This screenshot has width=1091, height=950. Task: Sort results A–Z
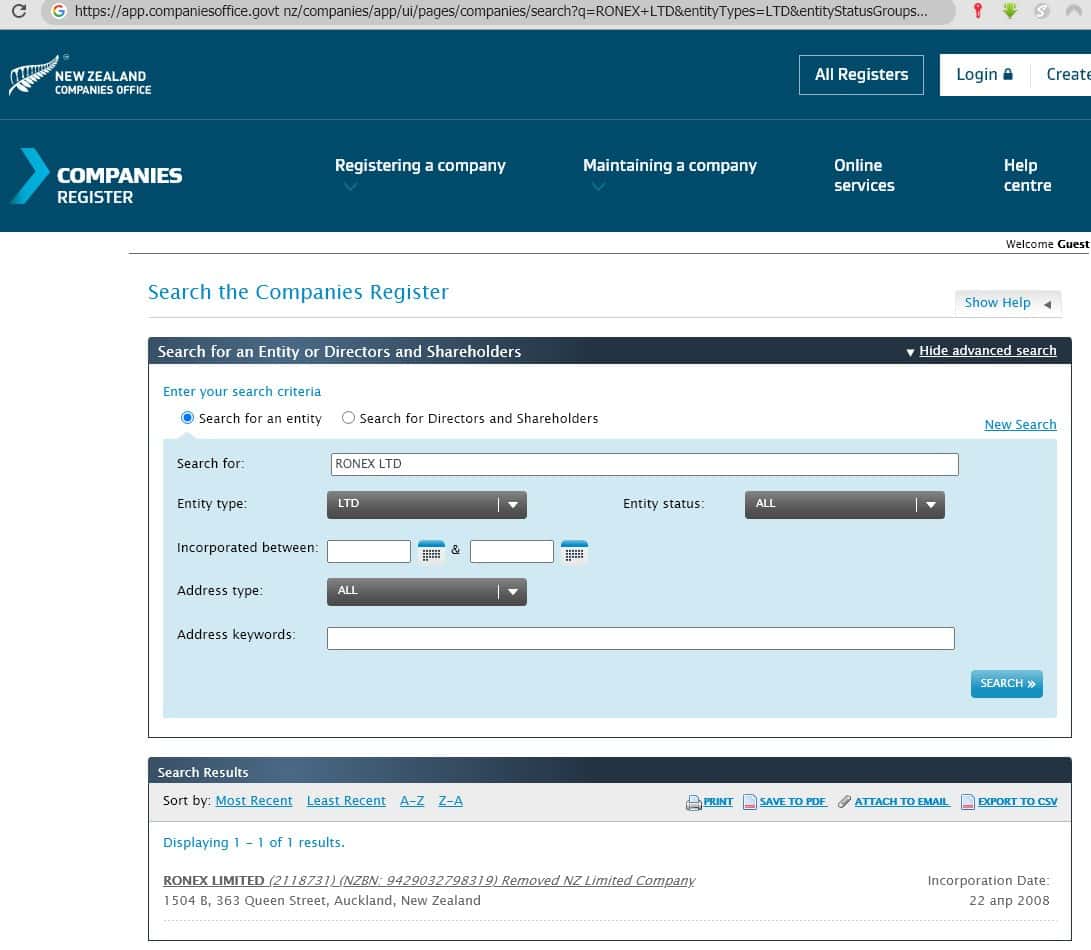click(412, 801)
